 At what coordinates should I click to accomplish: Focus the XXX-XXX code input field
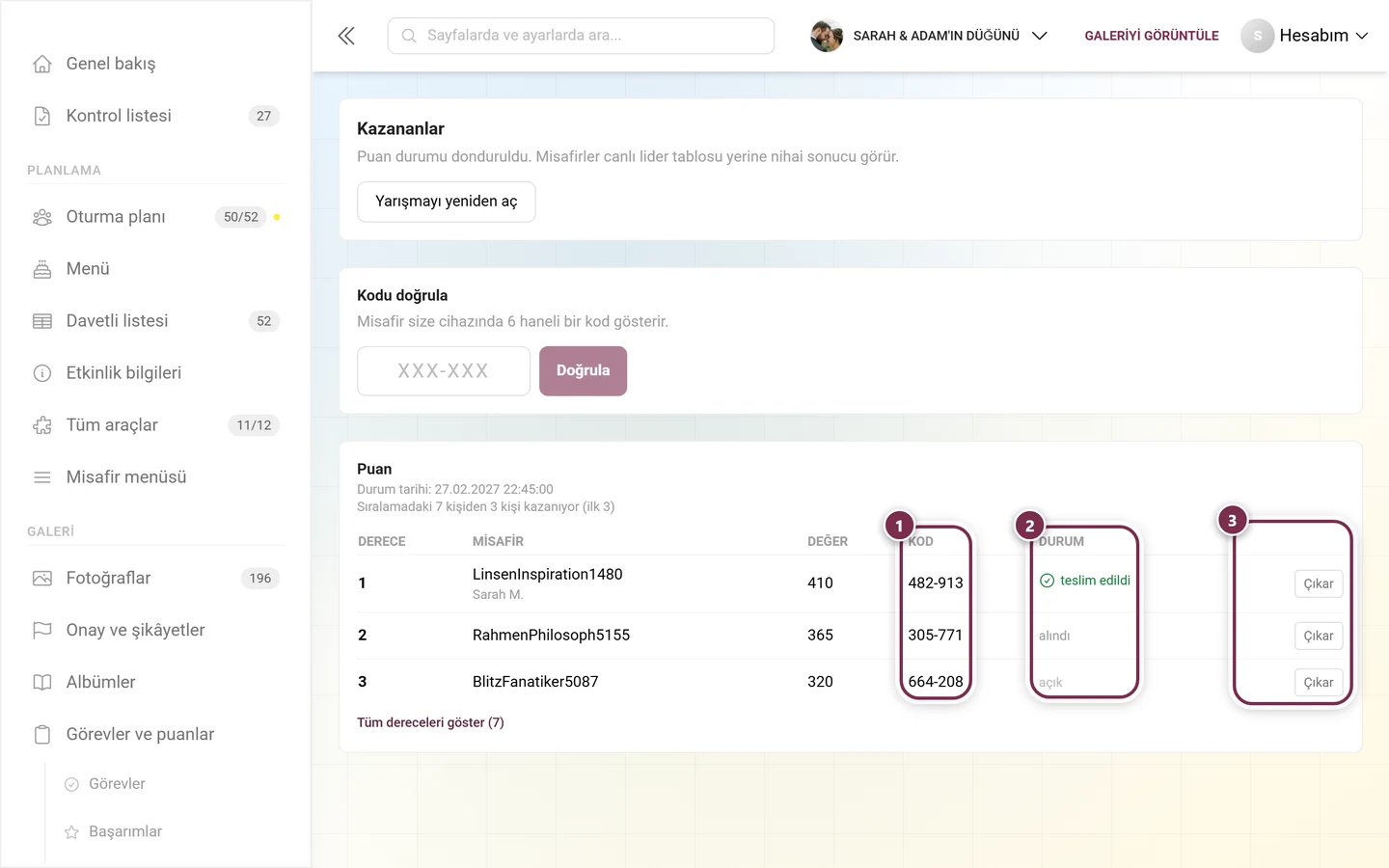[444, 371]
